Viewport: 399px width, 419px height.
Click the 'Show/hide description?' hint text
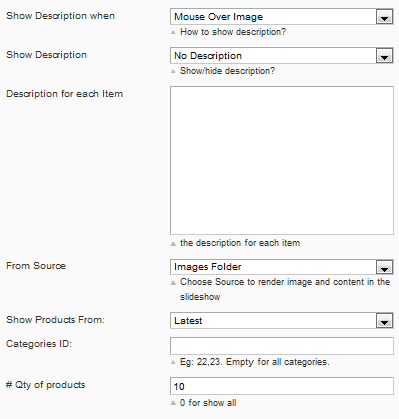click(227, 71)
